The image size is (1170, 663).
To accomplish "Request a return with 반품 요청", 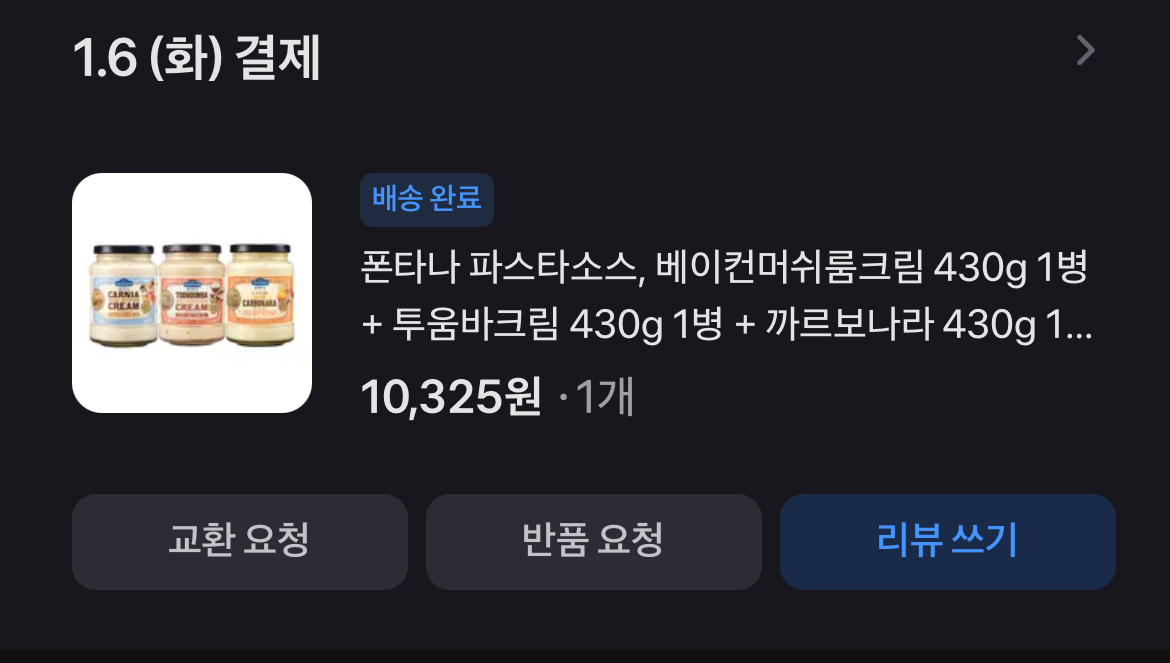I will pyautogui.click(x=593, y=541).
